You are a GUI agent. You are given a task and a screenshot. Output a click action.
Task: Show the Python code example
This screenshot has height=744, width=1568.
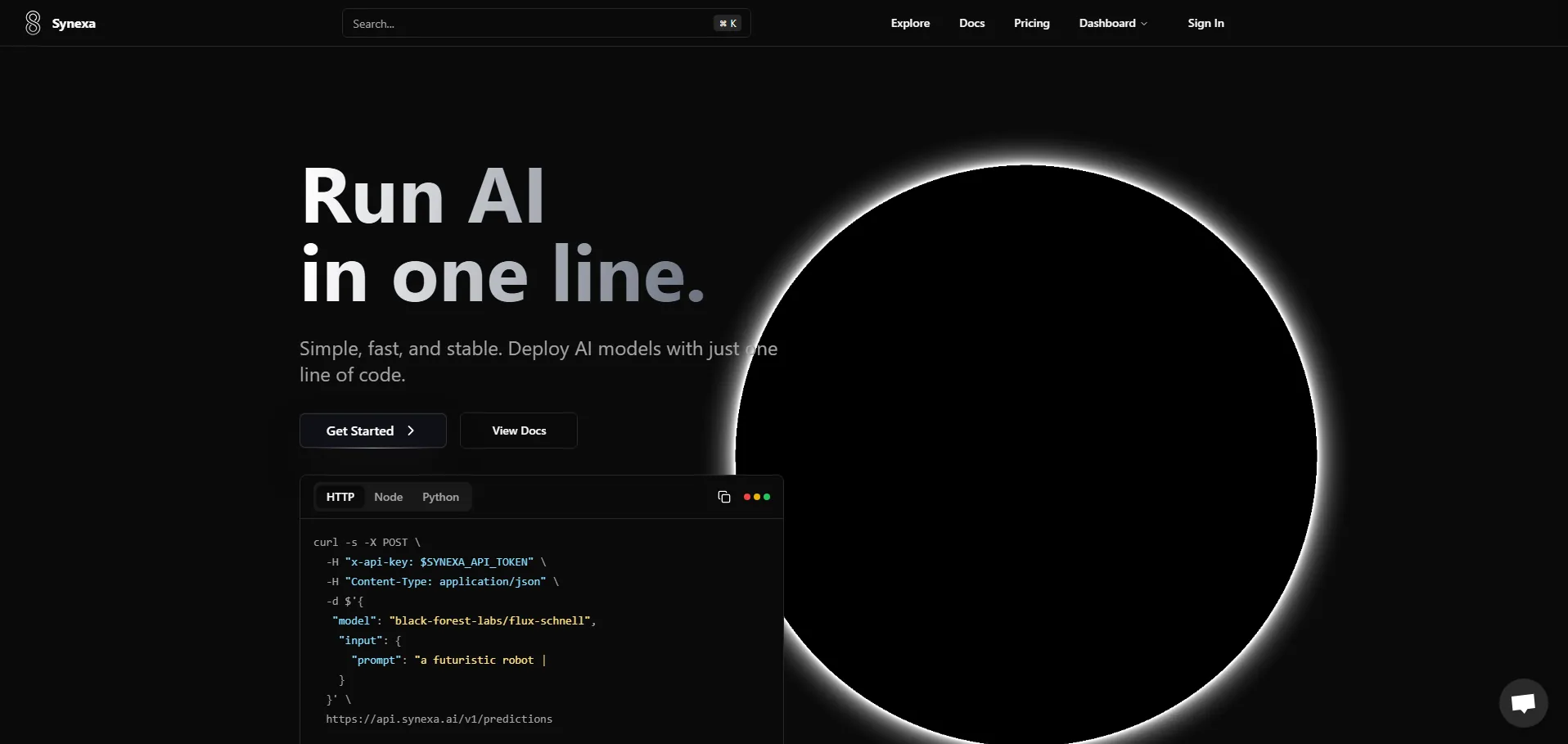point(440,497)
